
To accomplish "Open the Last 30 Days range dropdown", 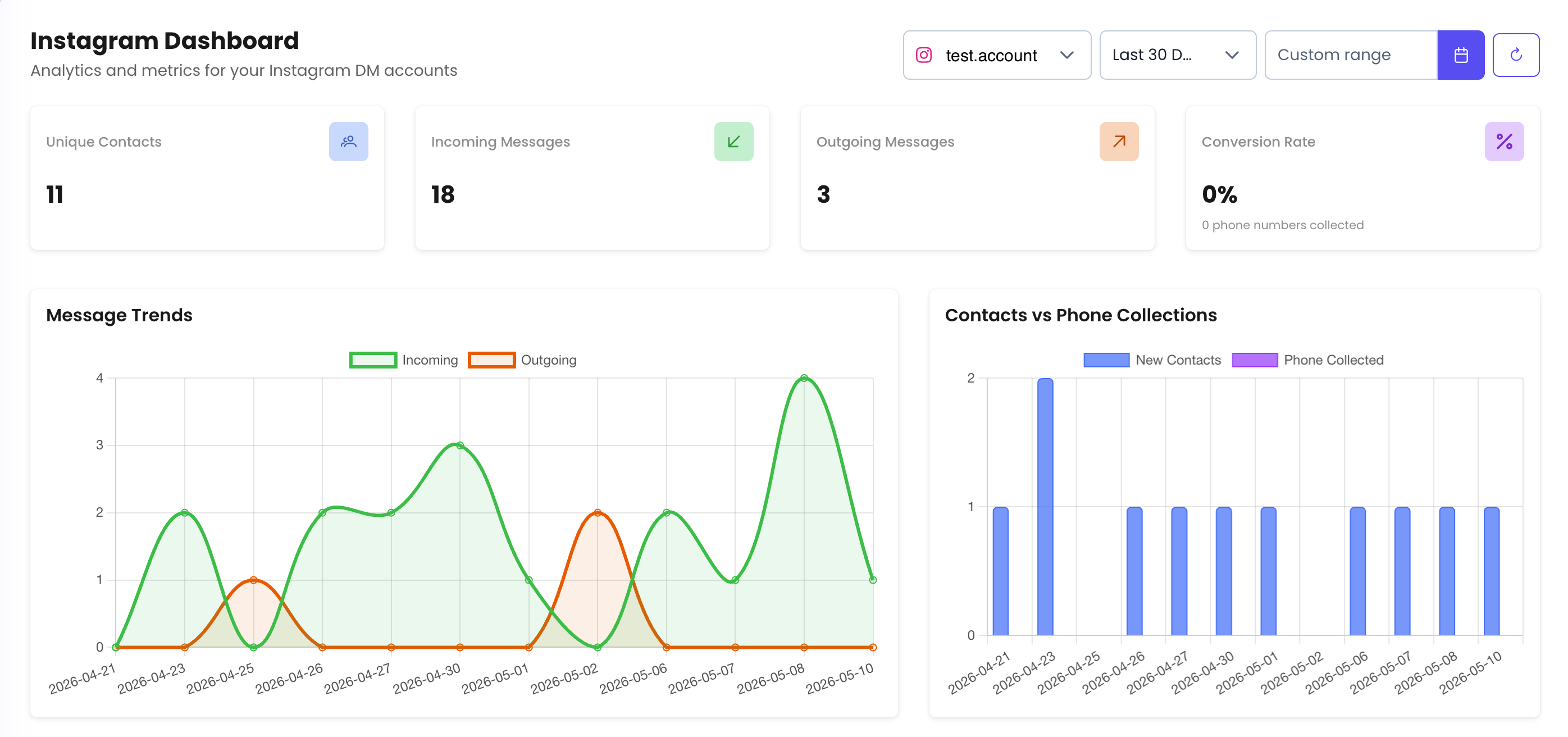I will point(1177,55).
